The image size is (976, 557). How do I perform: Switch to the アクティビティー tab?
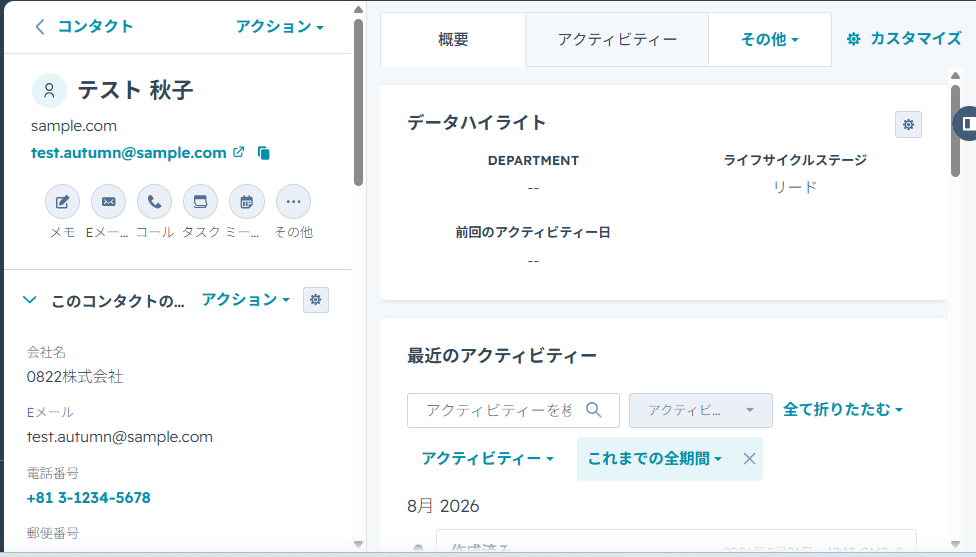coord(617,40)
